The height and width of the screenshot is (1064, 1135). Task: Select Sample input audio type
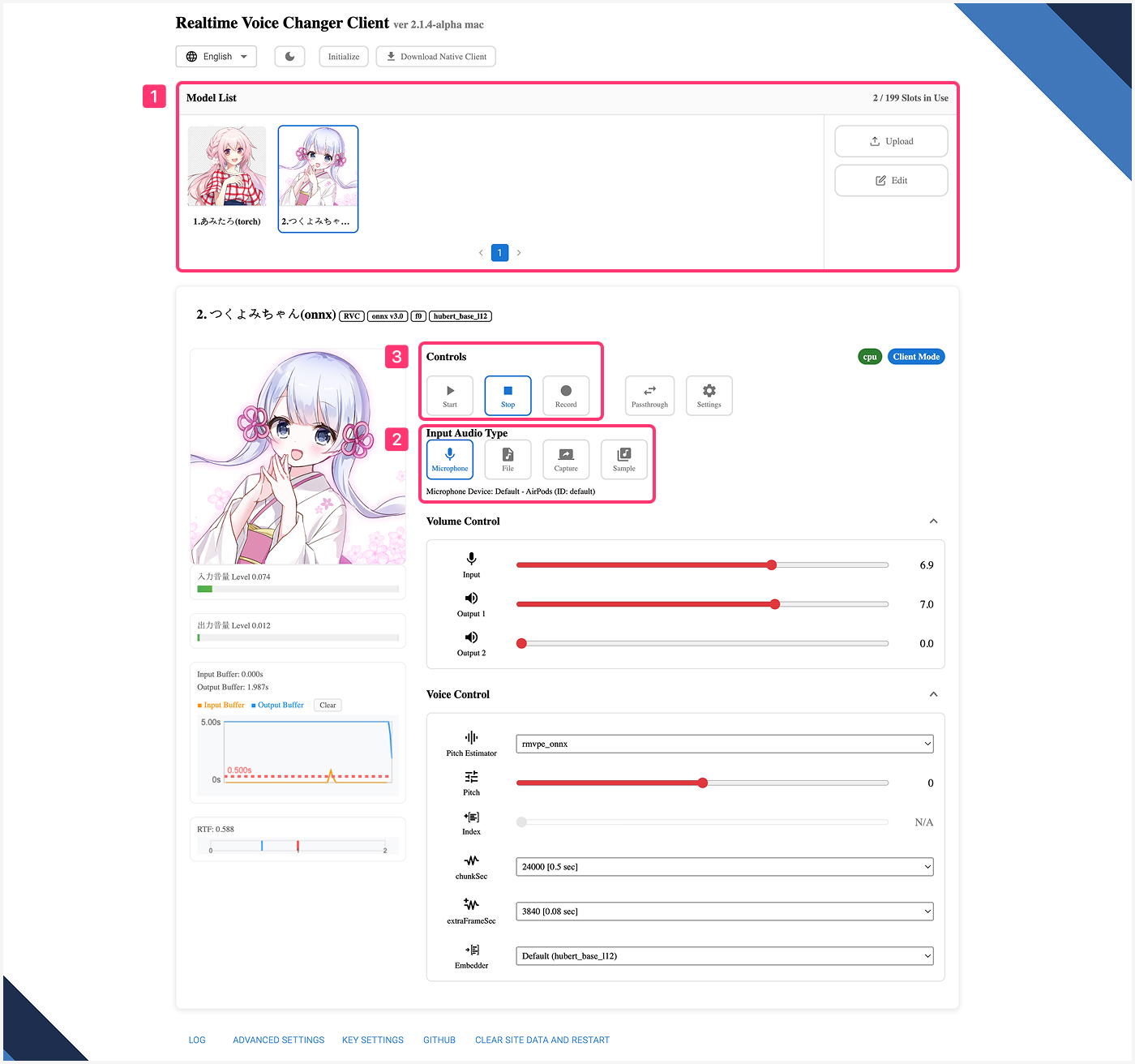[623, 459]
